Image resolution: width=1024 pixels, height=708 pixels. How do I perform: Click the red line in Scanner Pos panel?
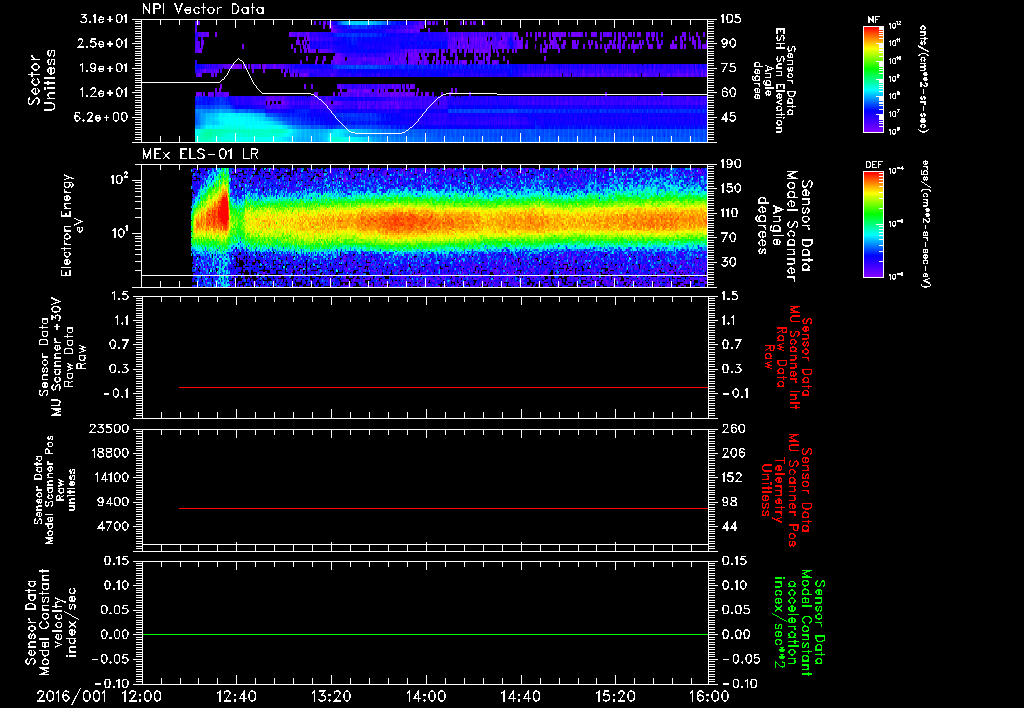(x=443, y=508)
